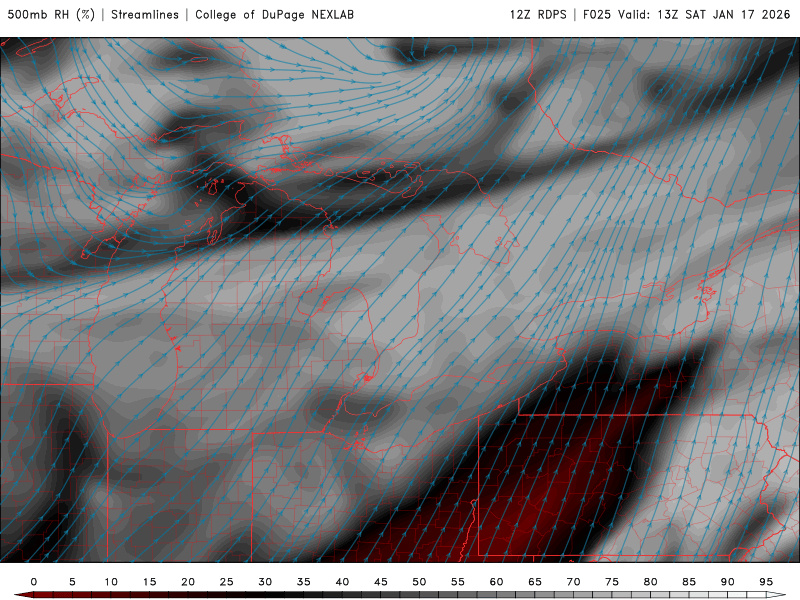Click the 10 label on the color scale
This screenshot has width=800, height=600.
(x=111, y=582)
